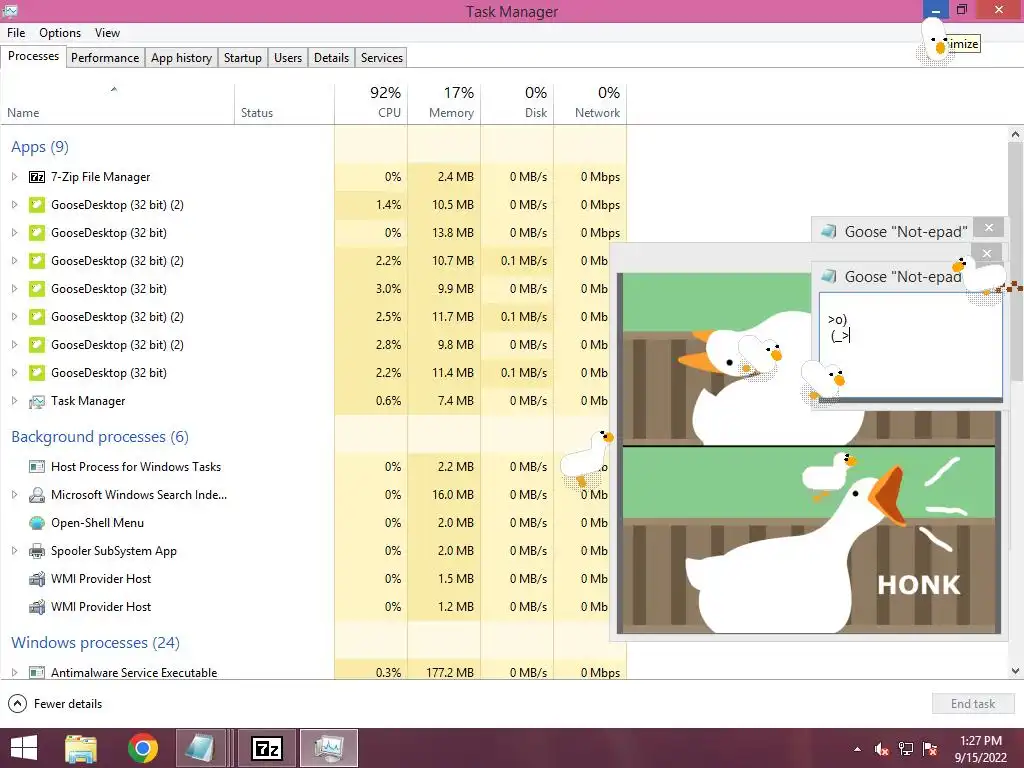This screenshot has width=1024, height=768.
Task: Expand the Task Manager process entry
Action: (14, 401)
